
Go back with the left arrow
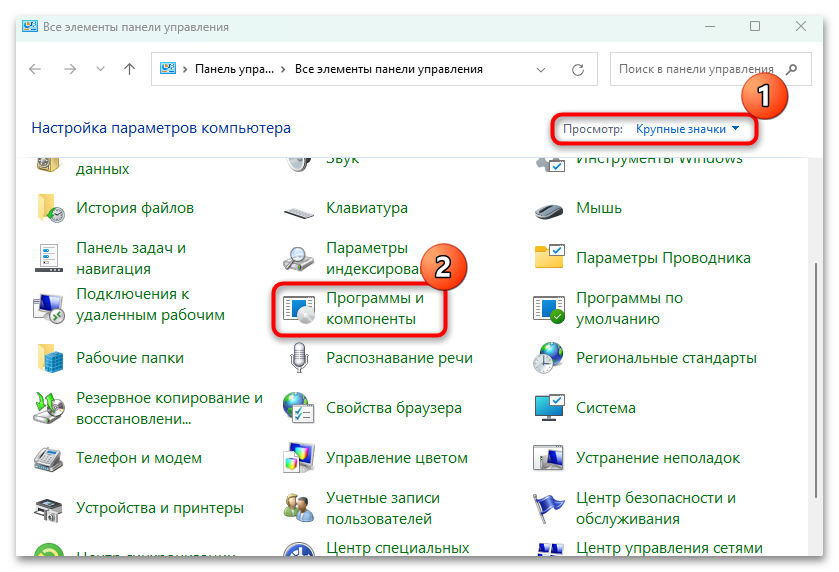click(x=35, y=69)
